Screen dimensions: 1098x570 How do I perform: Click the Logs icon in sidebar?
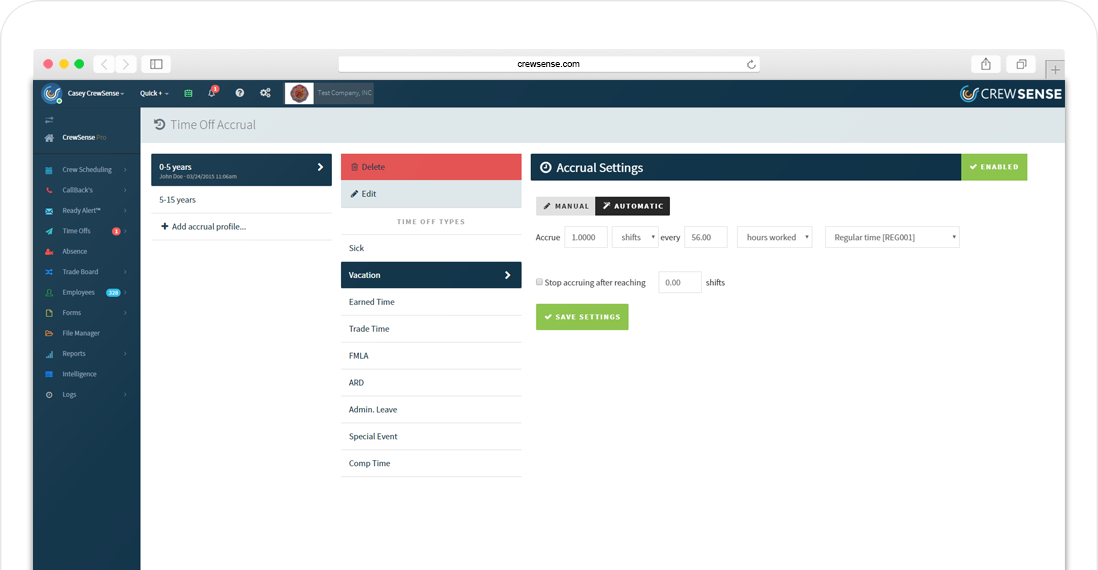pyautogui.click(x=49, y=395)
